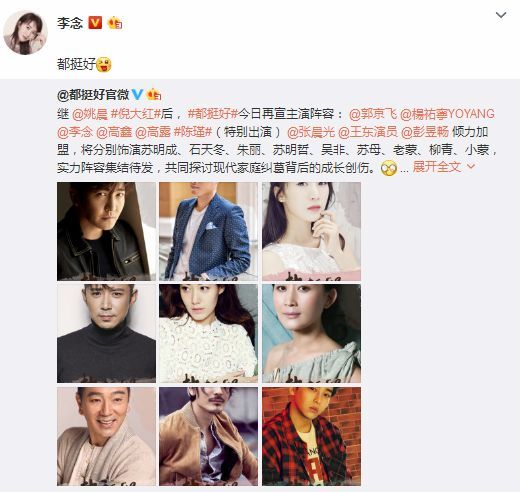Open the post options chevron menu
The width and height of the screenshot is (520, 492).
[x=501, y=15]
